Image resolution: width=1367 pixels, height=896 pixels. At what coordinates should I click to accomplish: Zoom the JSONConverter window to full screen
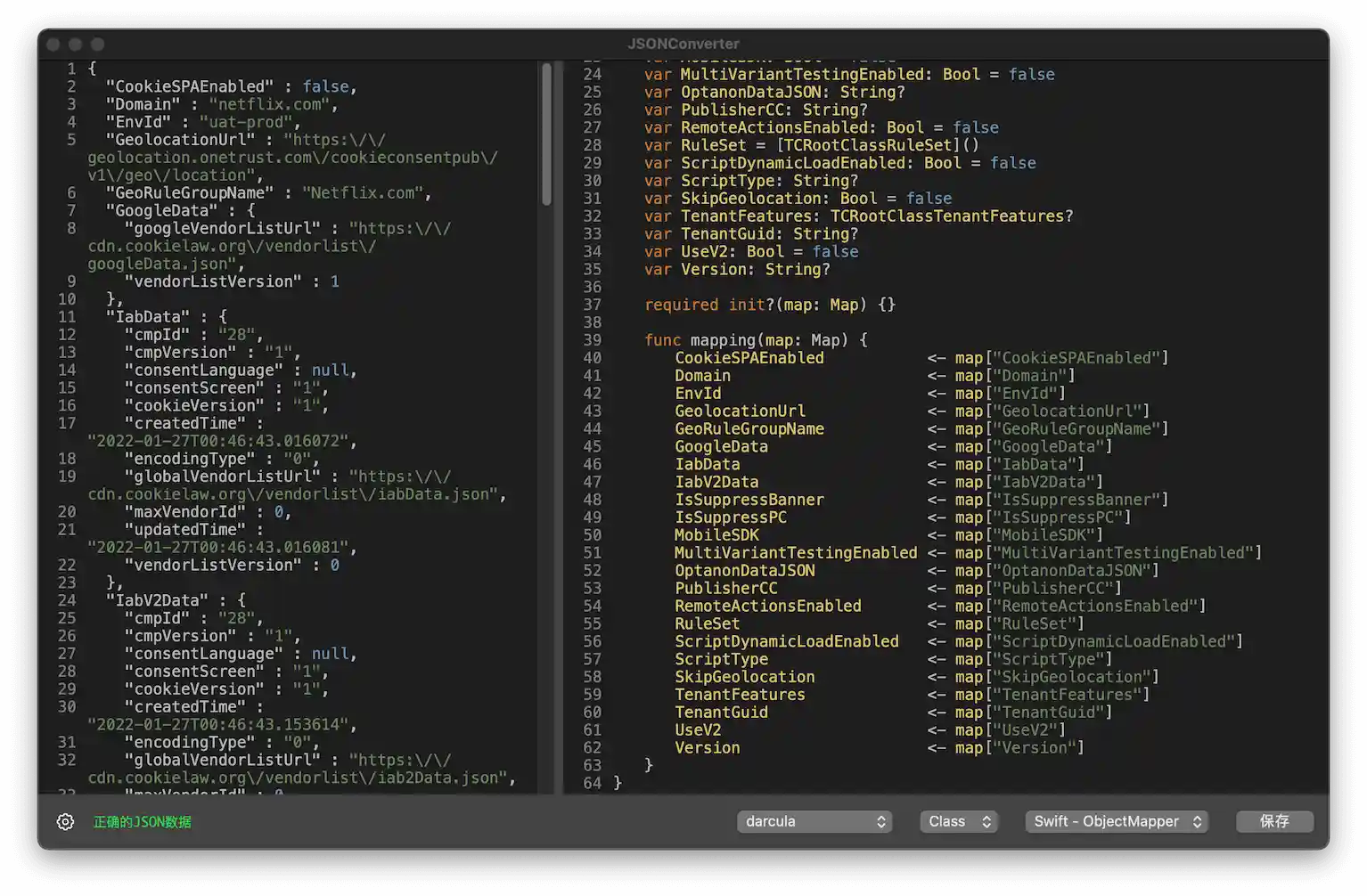[98, 44]
